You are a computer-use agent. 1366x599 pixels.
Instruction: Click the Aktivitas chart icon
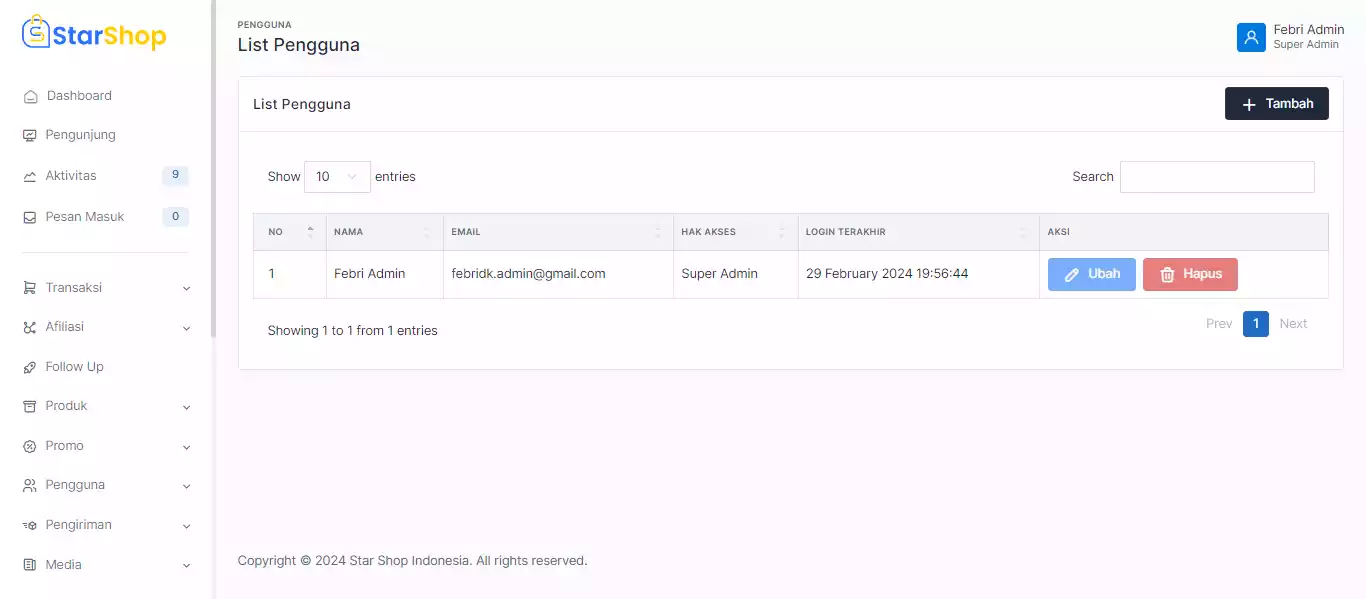click(30, 177)
